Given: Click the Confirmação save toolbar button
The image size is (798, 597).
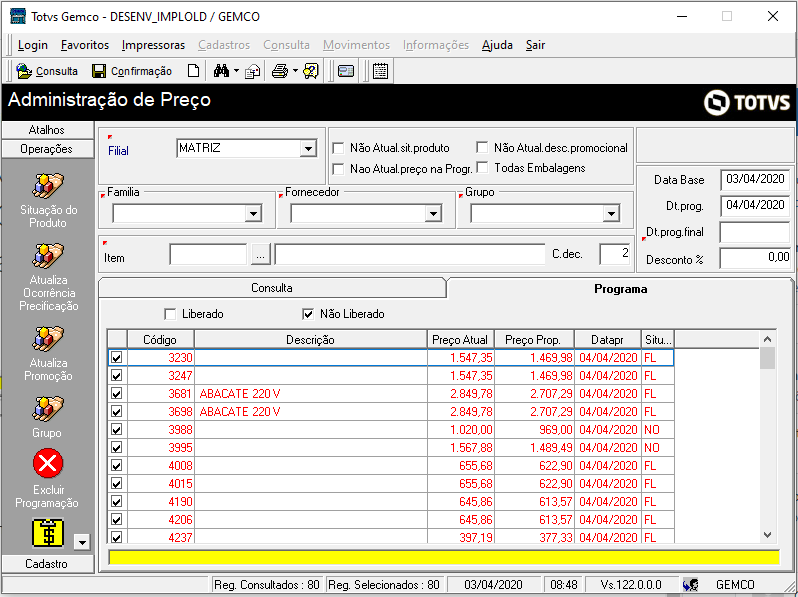Looking at the screenshot, I should pos(132,71).
